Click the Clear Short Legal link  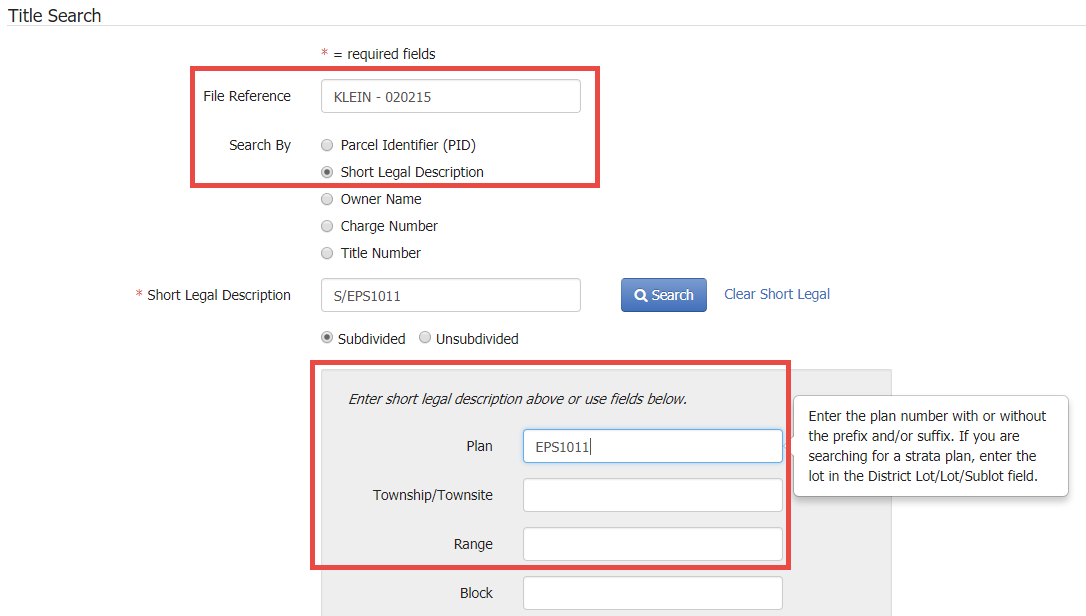[777, 294]
